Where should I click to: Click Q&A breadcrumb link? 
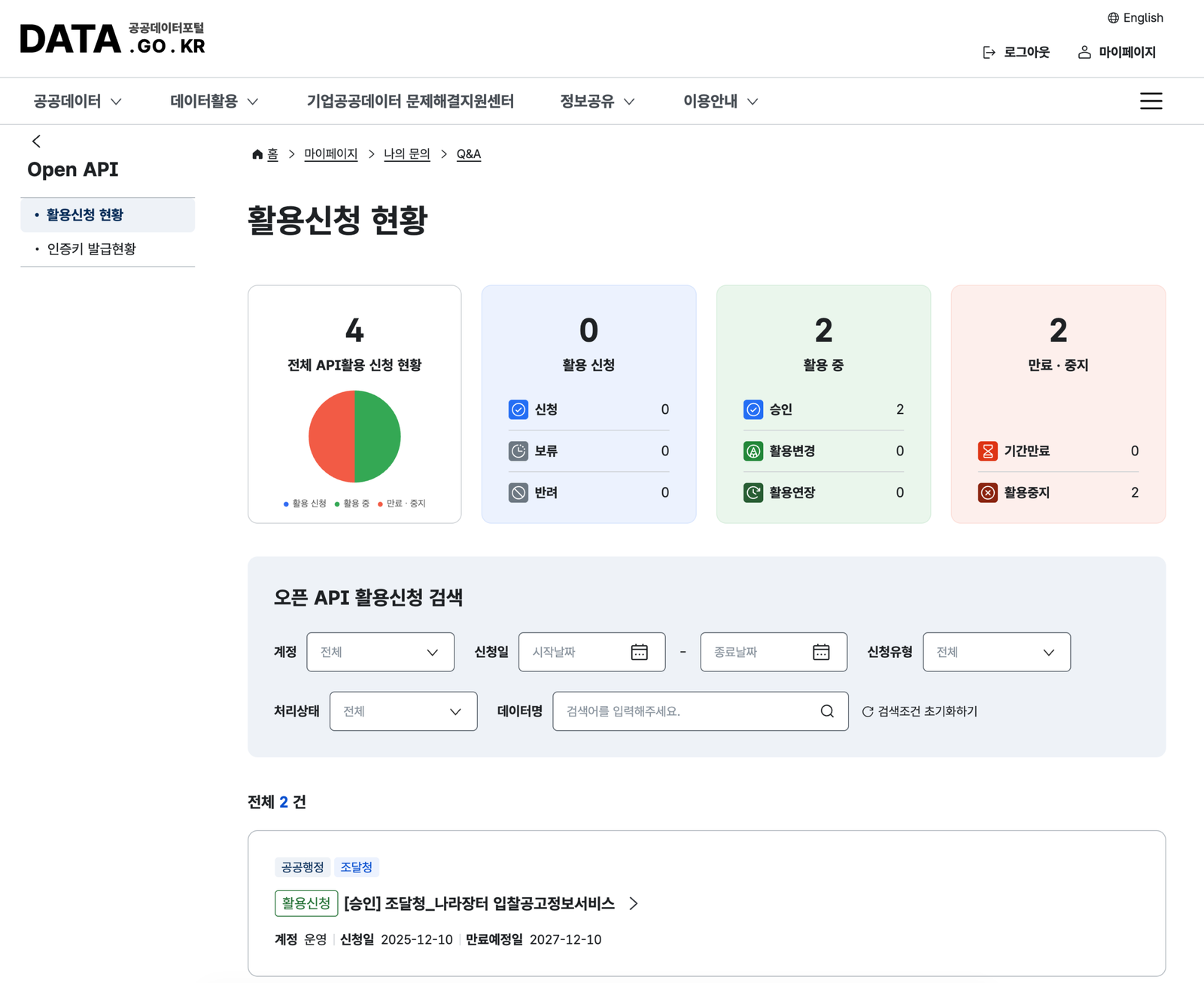point(469,154)
